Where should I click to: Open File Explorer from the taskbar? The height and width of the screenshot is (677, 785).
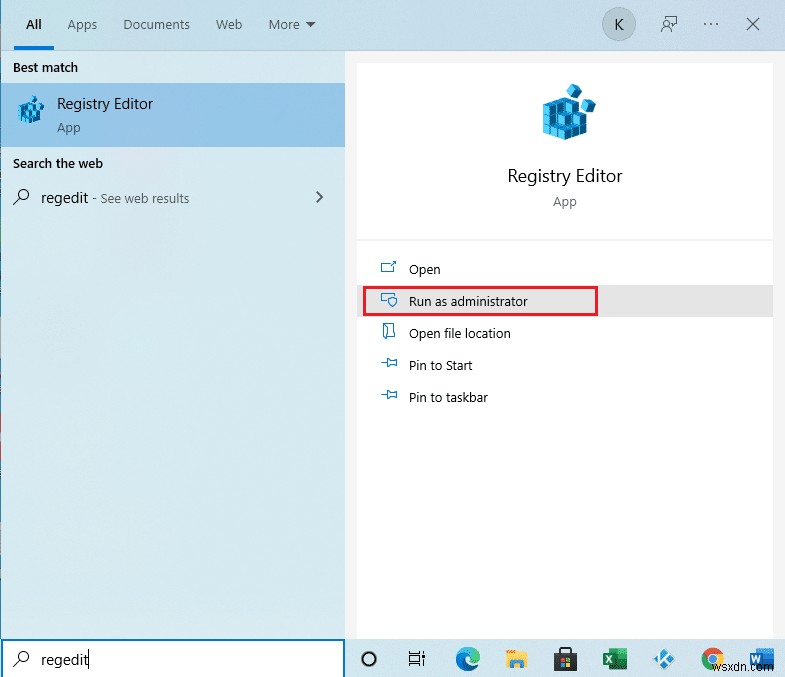pyautogui.click(x=516, y=659)
